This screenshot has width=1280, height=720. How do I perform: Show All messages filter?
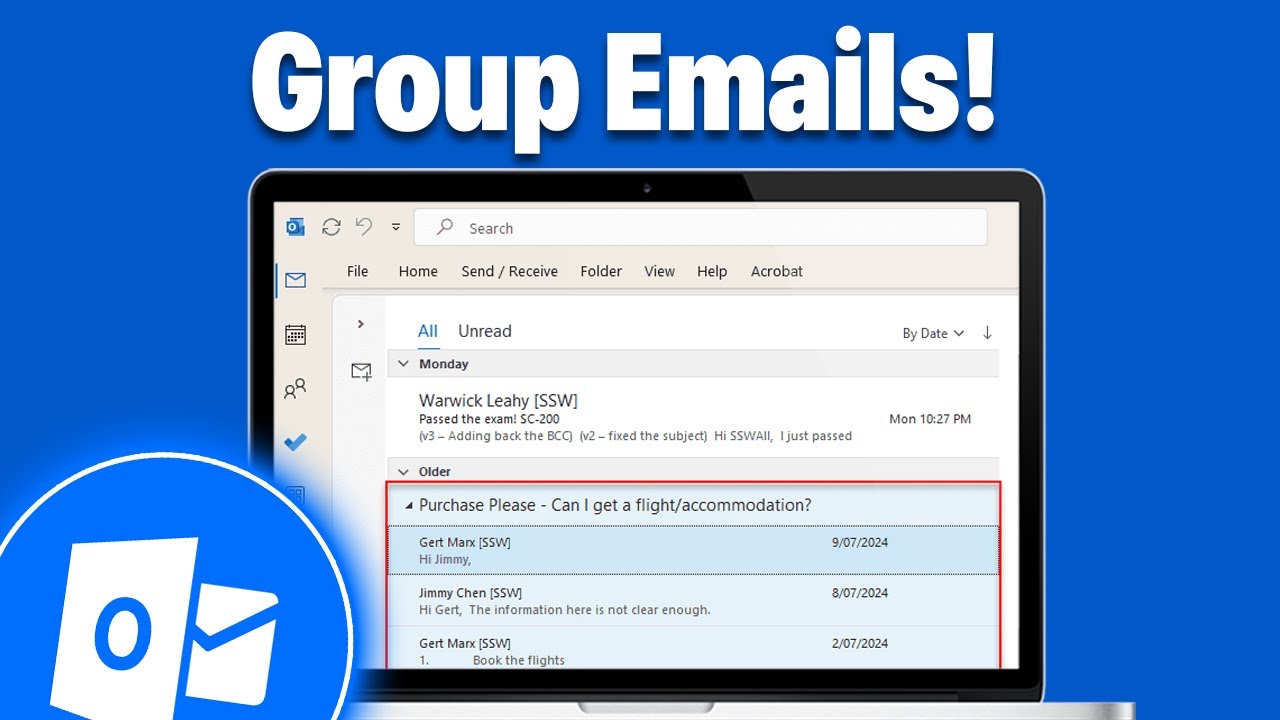click(428, 331)
